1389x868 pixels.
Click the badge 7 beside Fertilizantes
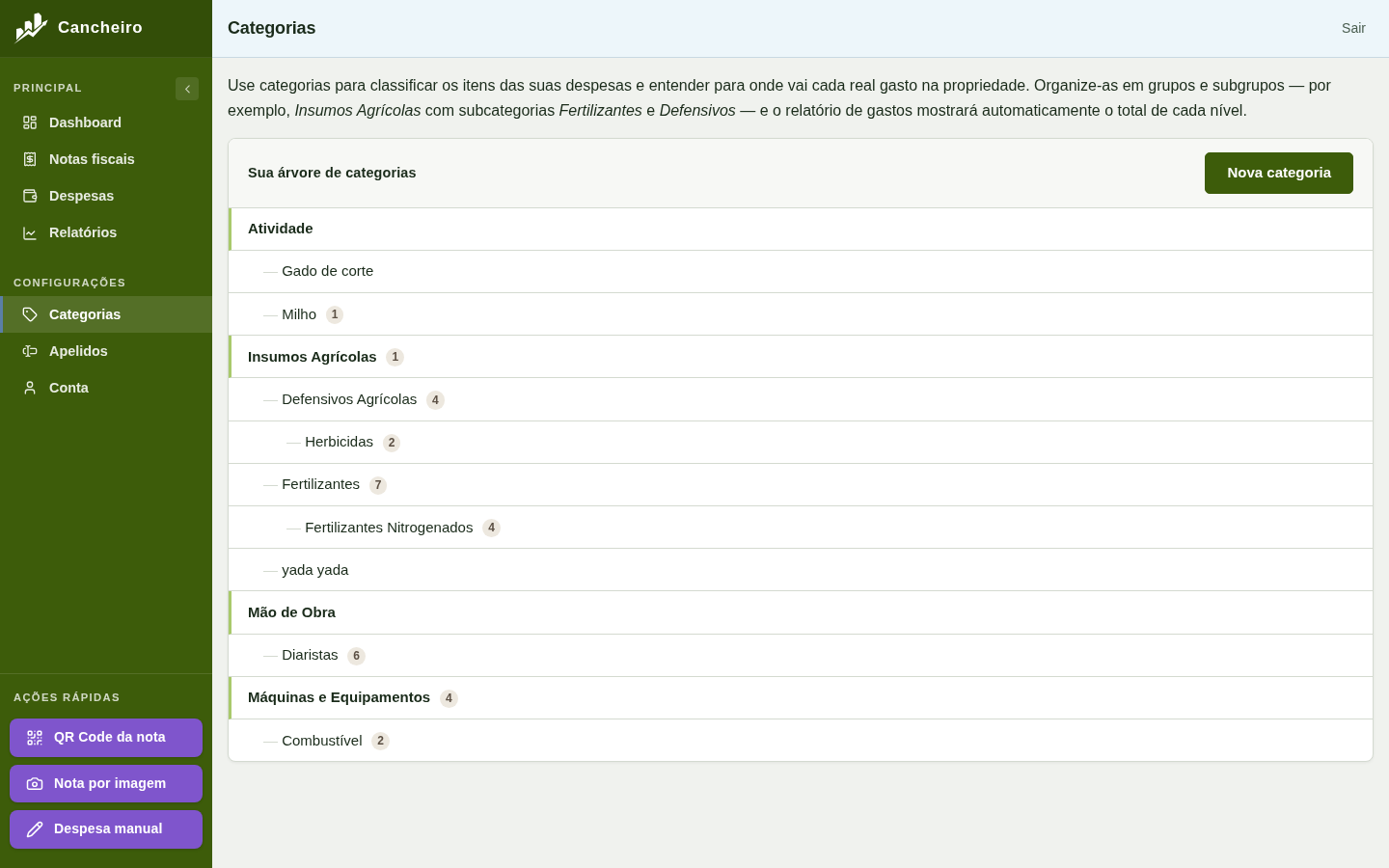point(378,486)
